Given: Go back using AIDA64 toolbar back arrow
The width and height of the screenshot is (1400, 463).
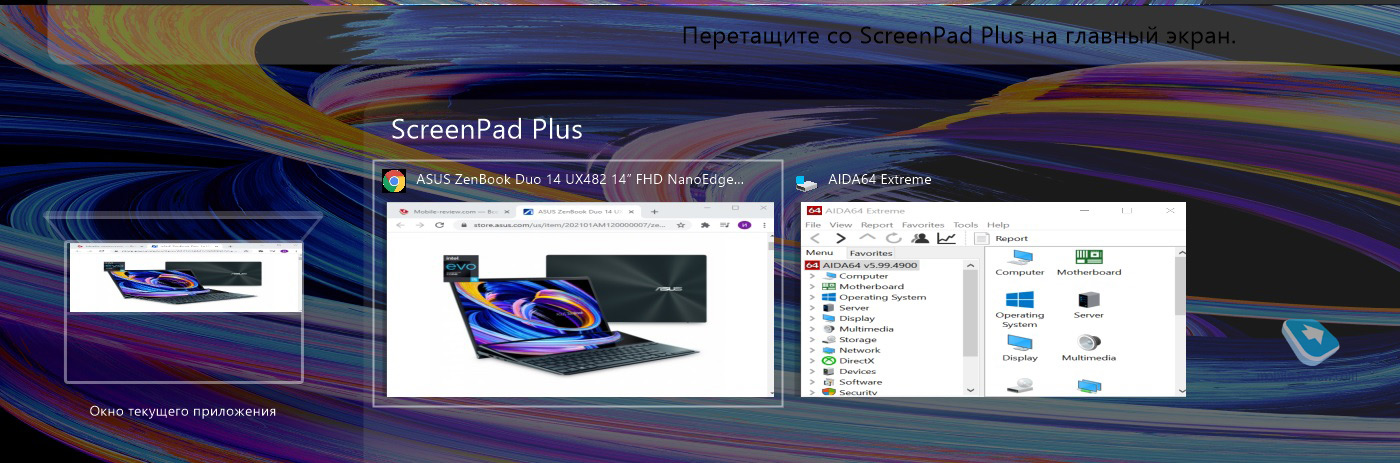Looking at the screenshot, I should 815,238.
